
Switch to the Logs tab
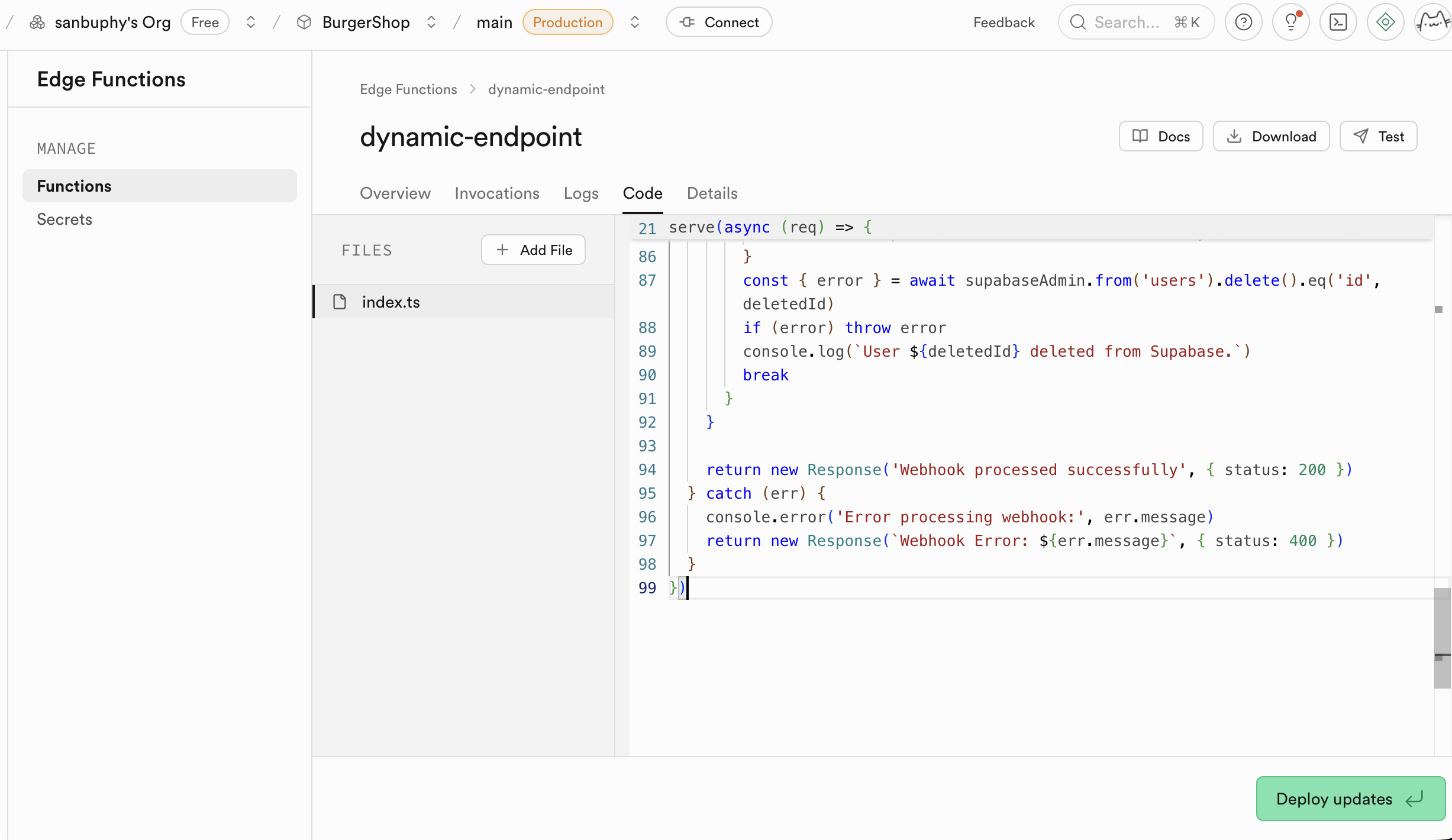click(580, 193)
